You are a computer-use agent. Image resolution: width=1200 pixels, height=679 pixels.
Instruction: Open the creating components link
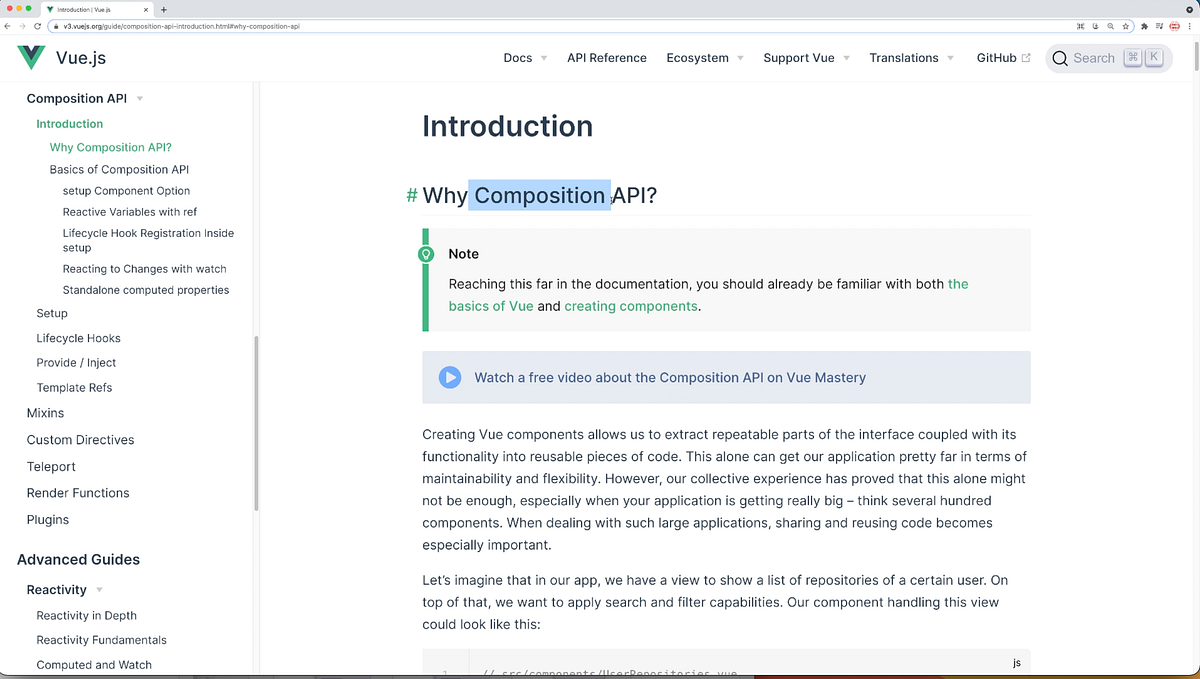pyautogui.click(x=630, y=306)
